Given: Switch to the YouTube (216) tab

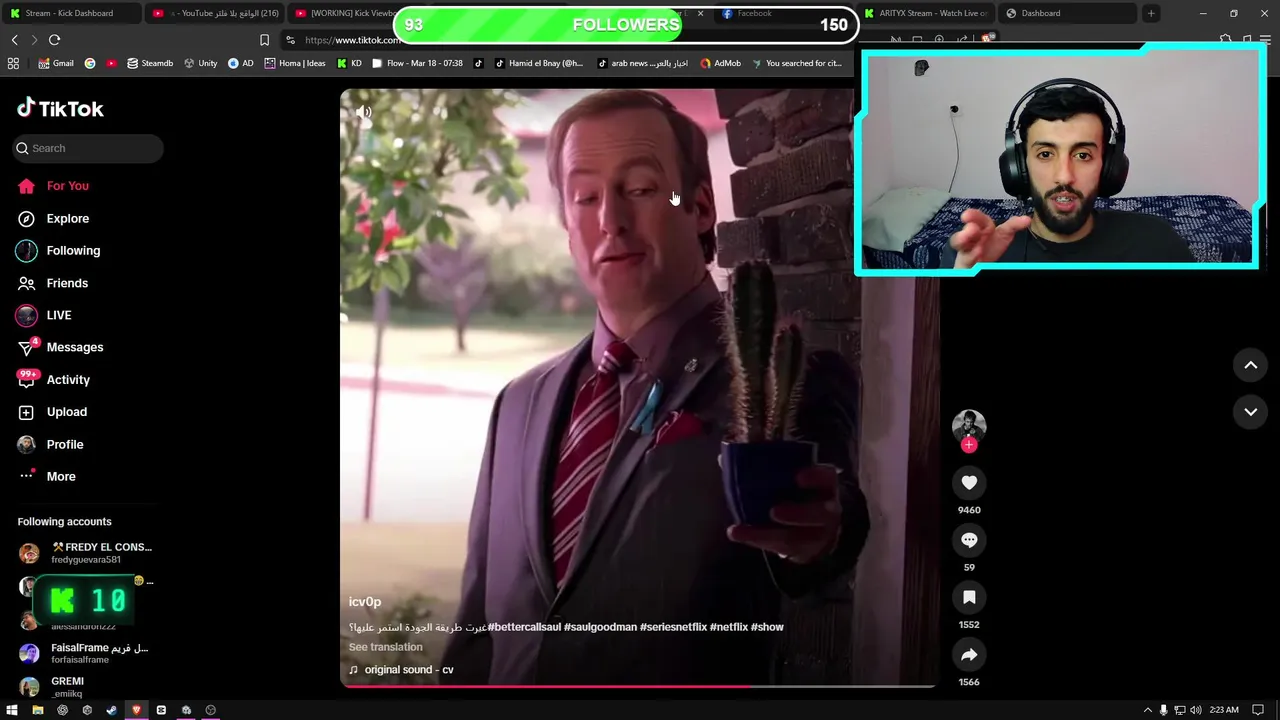Looking at the screenshot, I should (x=216, y=13).
